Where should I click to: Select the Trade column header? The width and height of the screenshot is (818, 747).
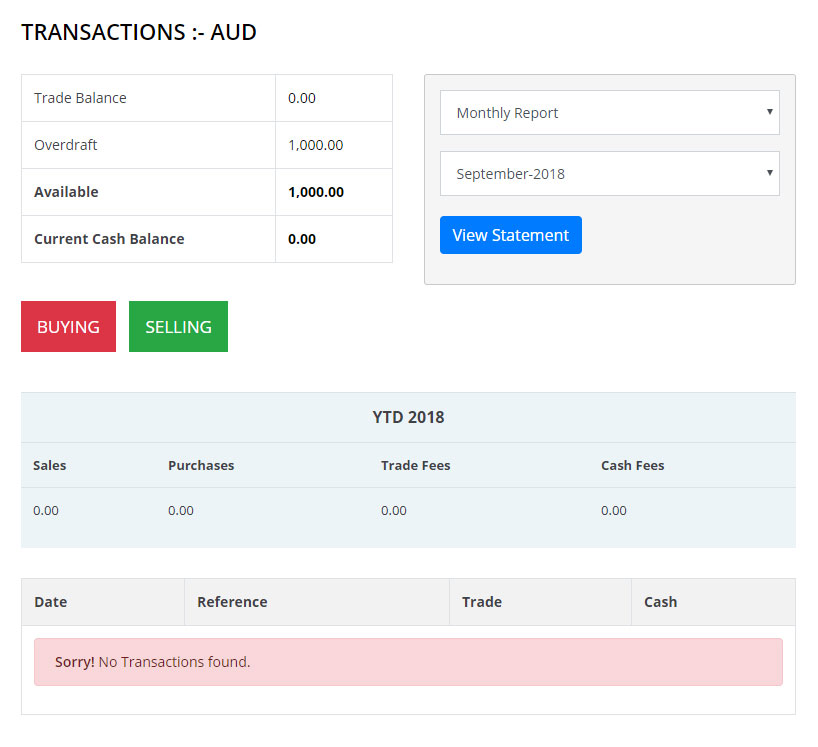point(482,602)
